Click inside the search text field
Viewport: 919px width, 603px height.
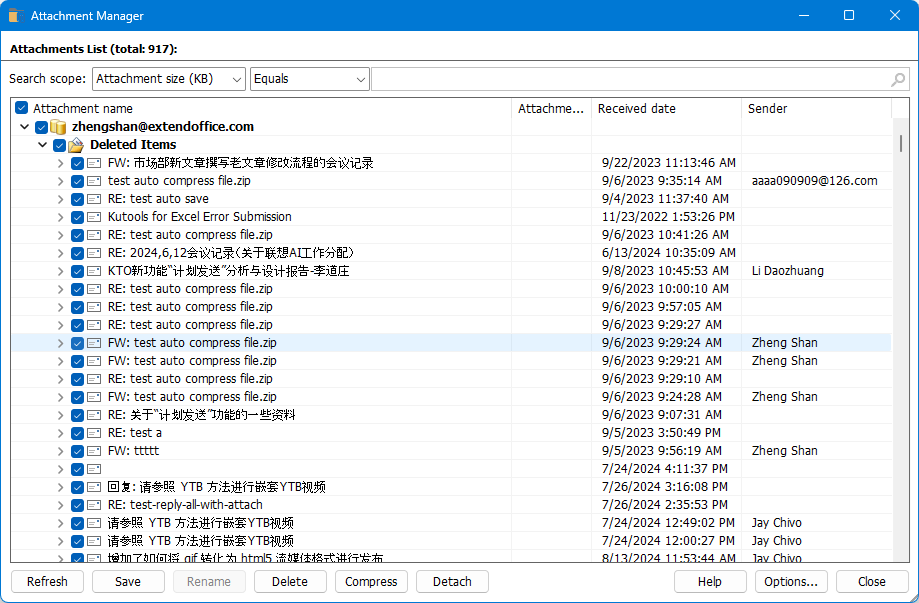(650, 78)
